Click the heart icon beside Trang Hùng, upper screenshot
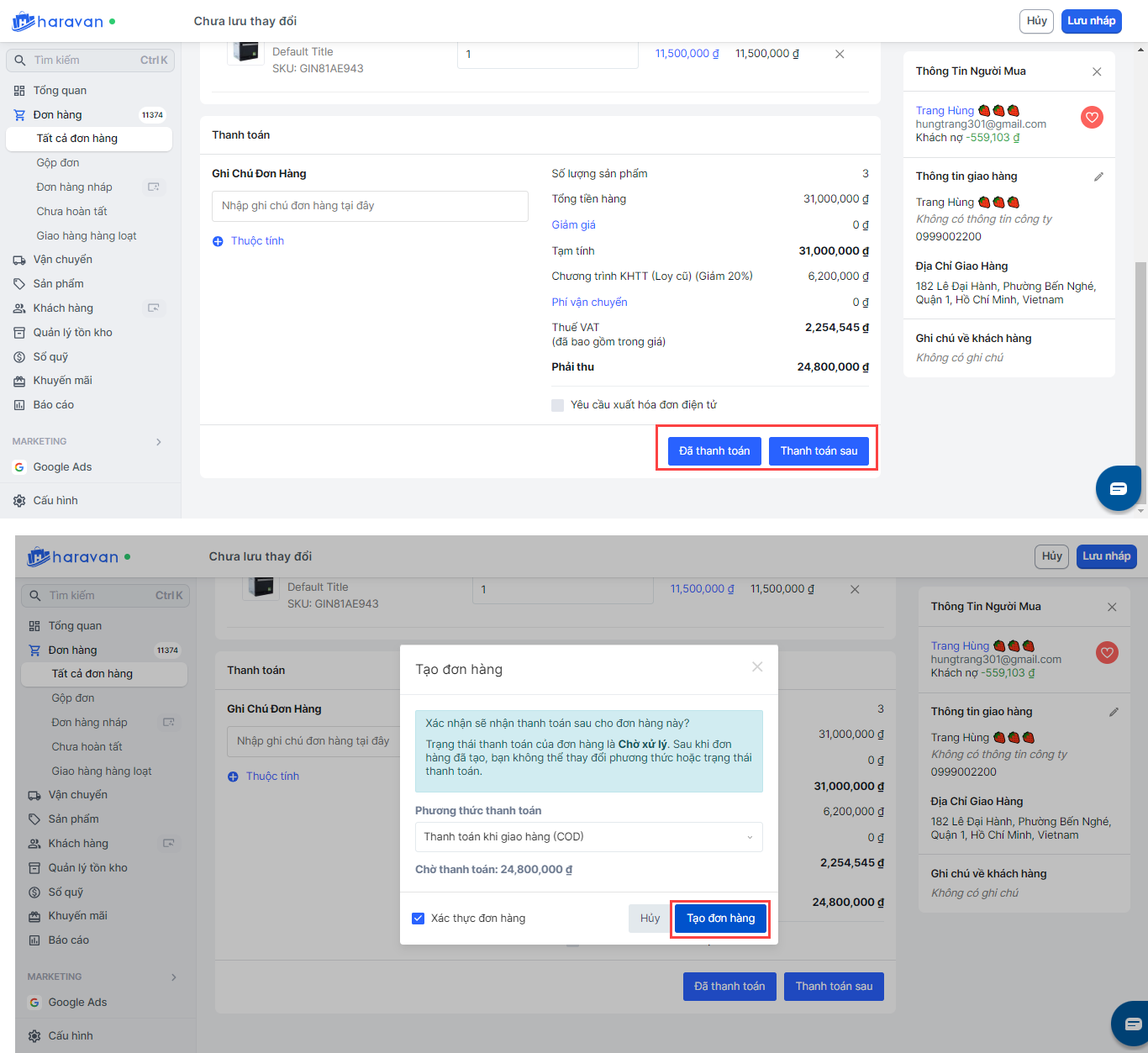This screenshot has width=1148, height=1053. [1092, 118]
